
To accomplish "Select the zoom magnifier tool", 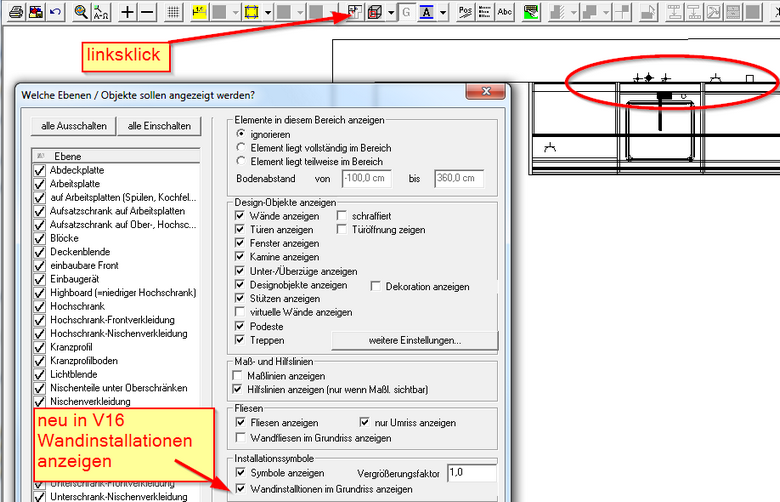I will (x=81, y=12).
